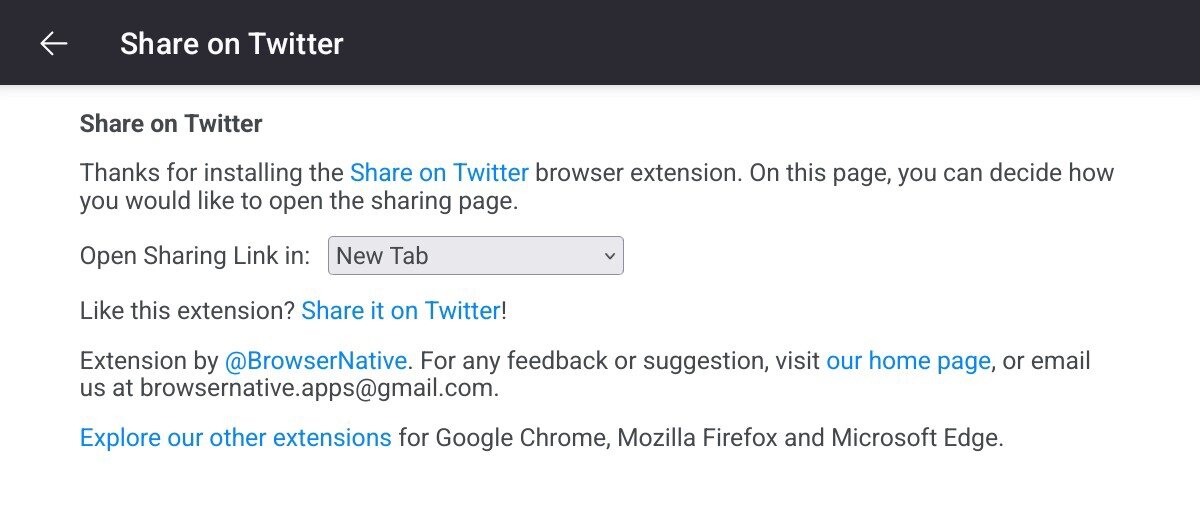1200x506 pixels.
Task: Click the Share on Twitter header title
Action: click(231, 44)
